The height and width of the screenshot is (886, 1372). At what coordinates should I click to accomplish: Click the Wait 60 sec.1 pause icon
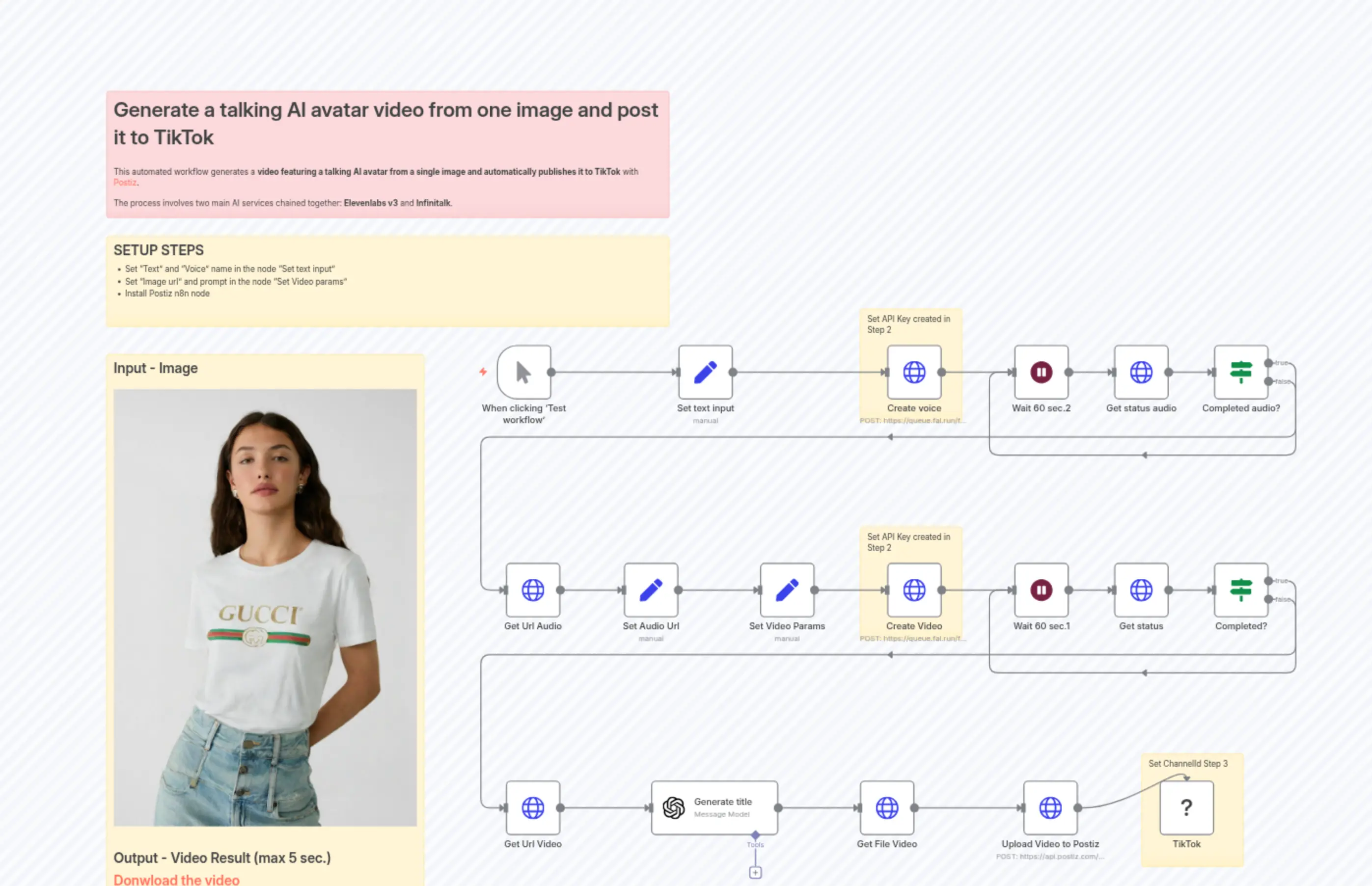tap(1041, 590)
